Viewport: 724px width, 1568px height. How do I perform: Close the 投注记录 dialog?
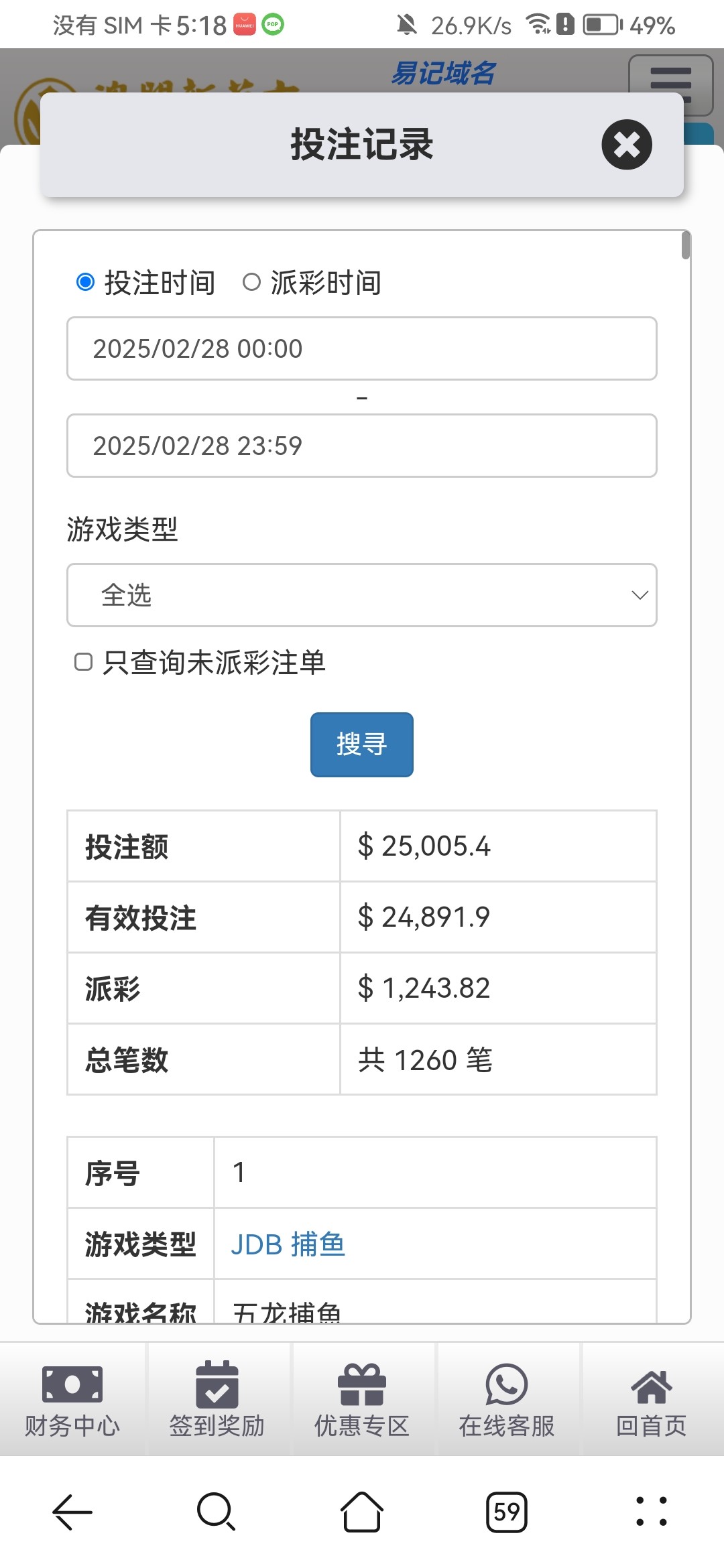[627, 145]
